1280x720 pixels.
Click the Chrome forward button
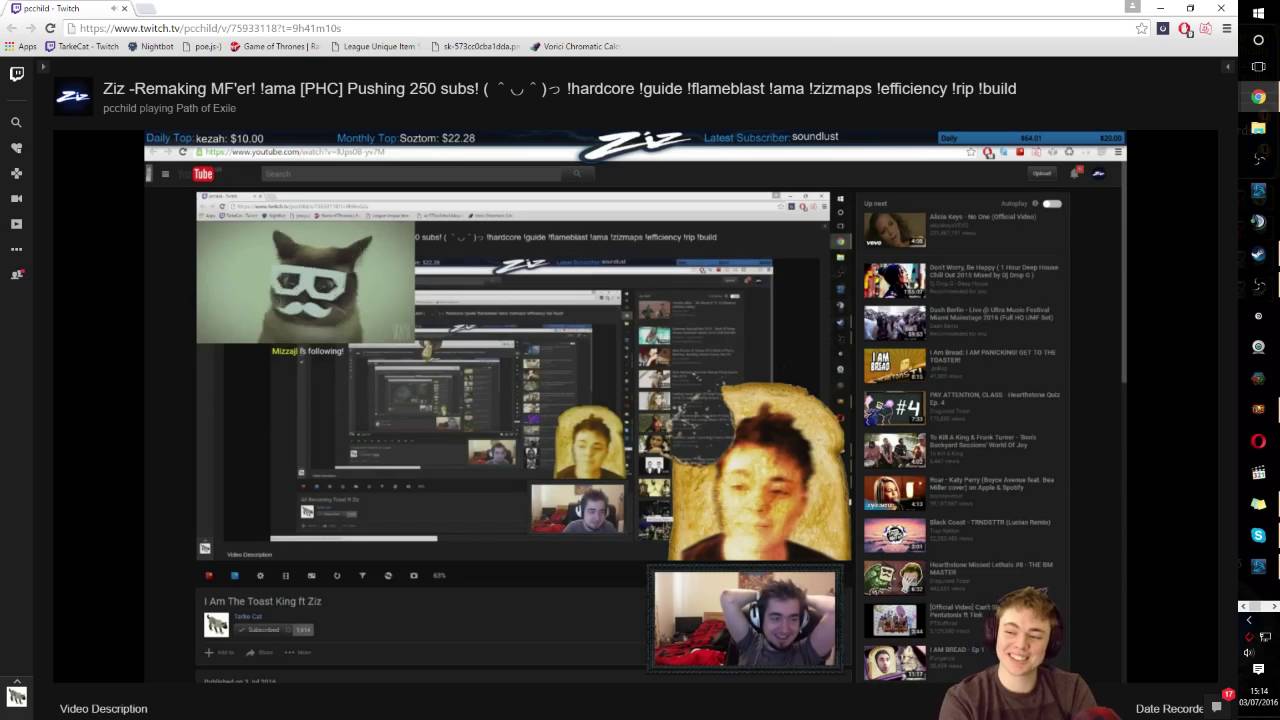[x=30, y=29]
